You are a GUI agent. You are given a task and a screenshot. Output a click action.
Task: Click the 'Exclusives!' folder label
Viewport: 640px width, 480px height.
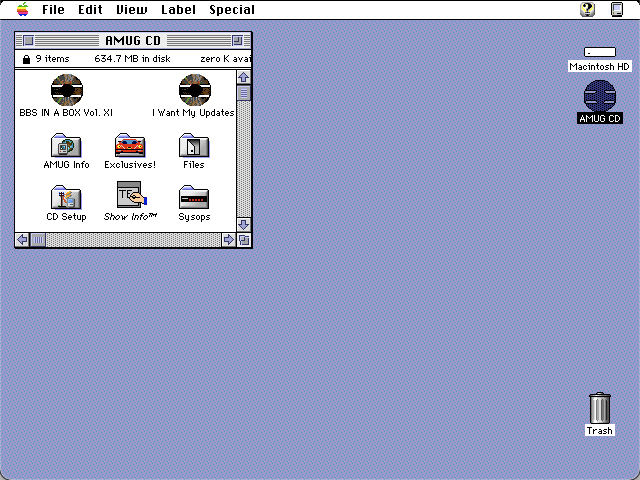(130, 164)
